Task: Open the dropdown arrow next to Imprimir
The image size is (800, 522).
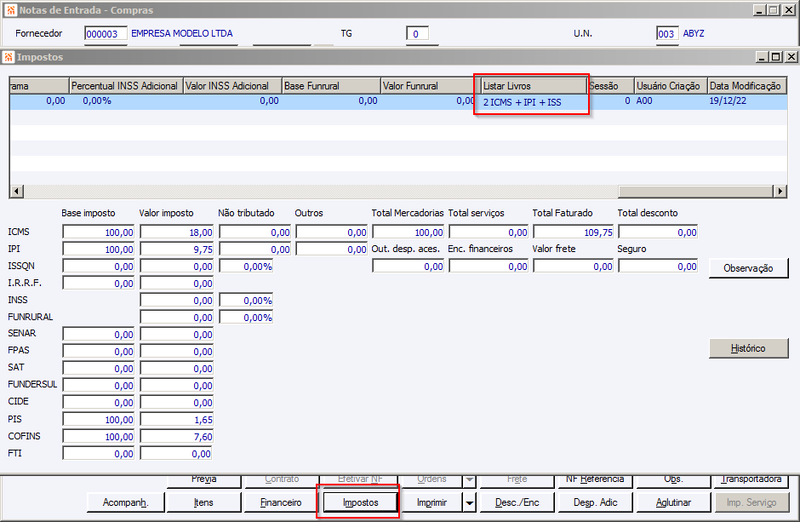Action: coord(469,503)
